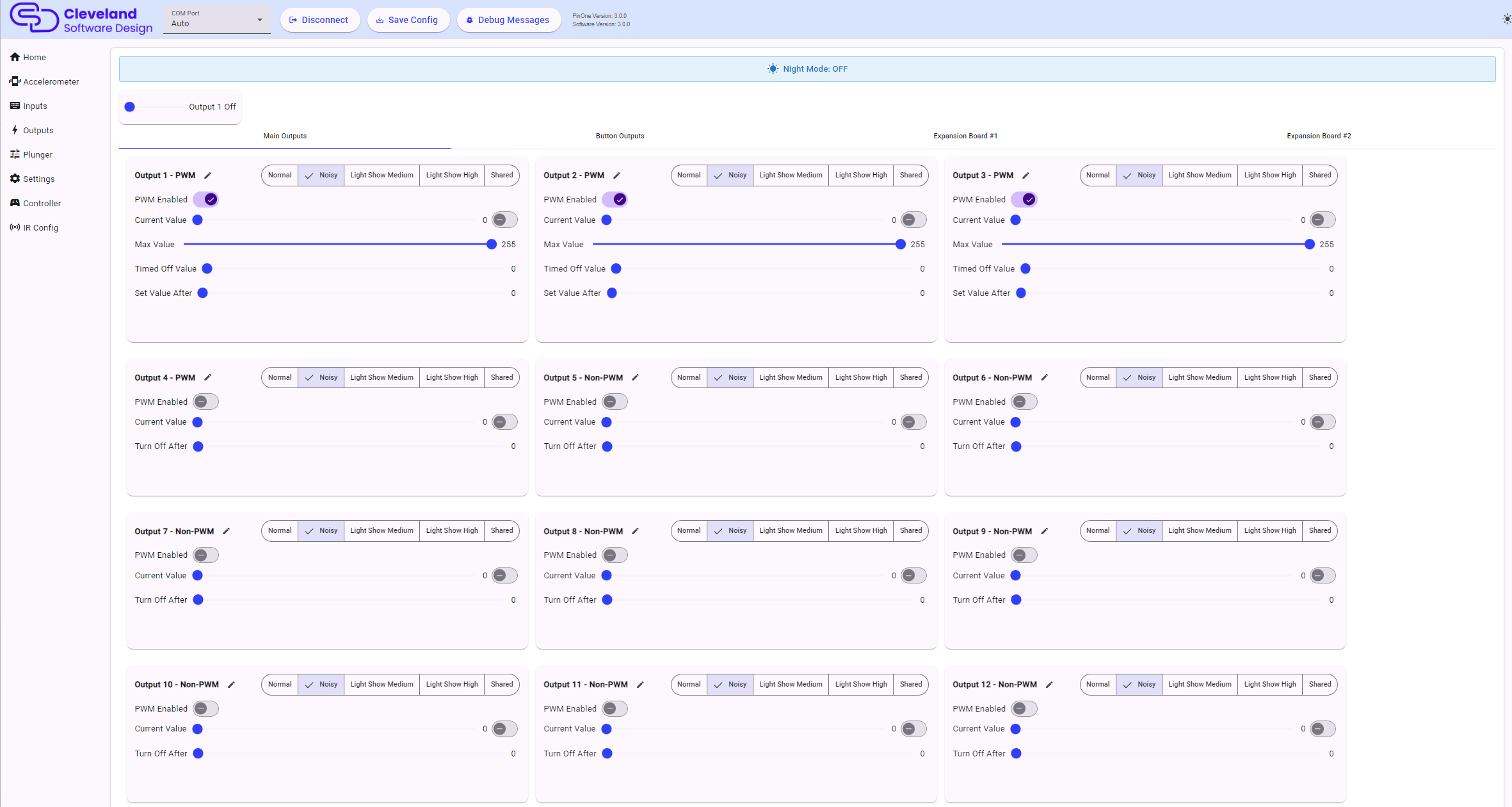Go to the Plunger page
1512x807 pixels.
(31, 154)
